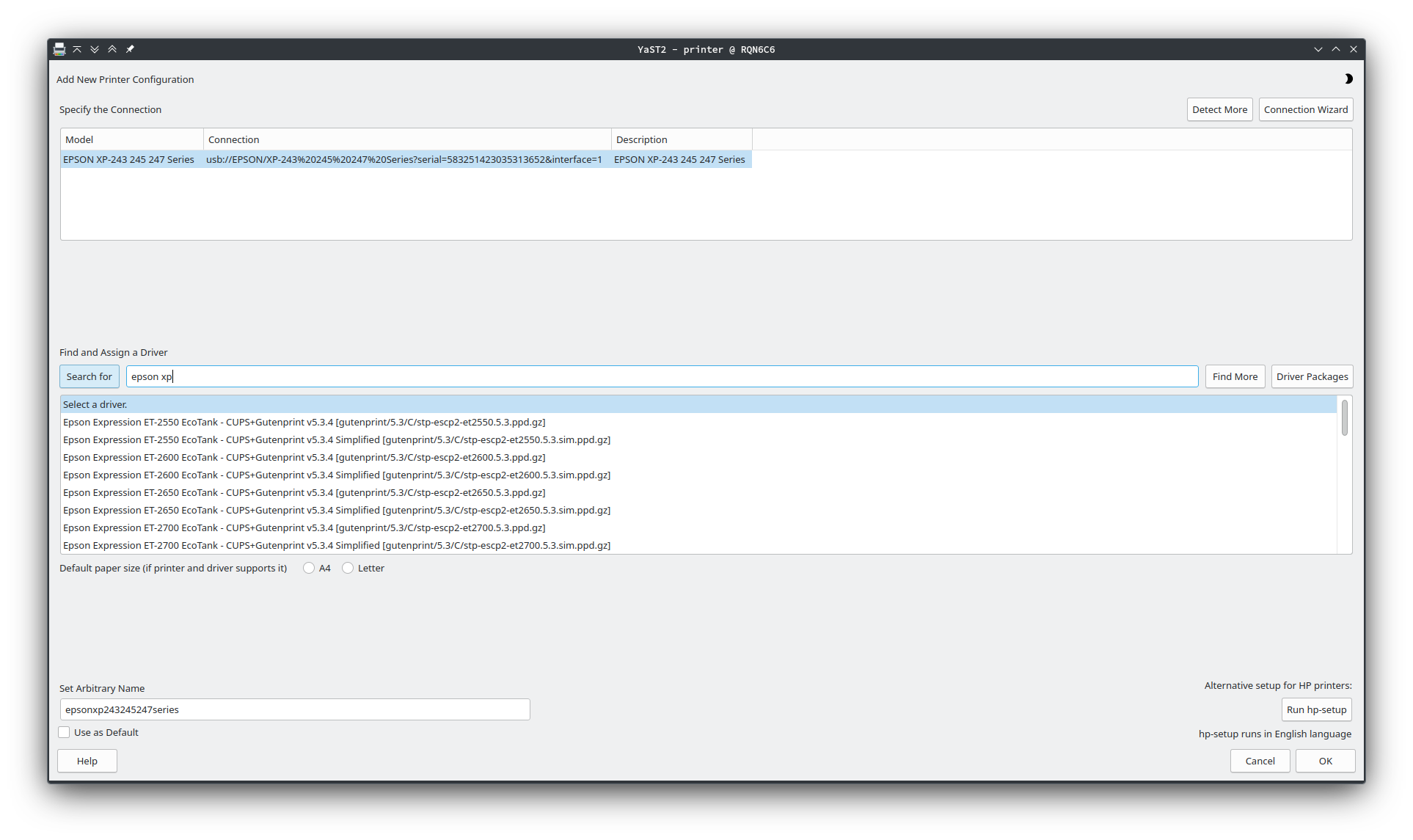The width and height of the screenshot is (1413, 840).
Task: Enable the Use as Default checkbox
Action: click(65, 732)
